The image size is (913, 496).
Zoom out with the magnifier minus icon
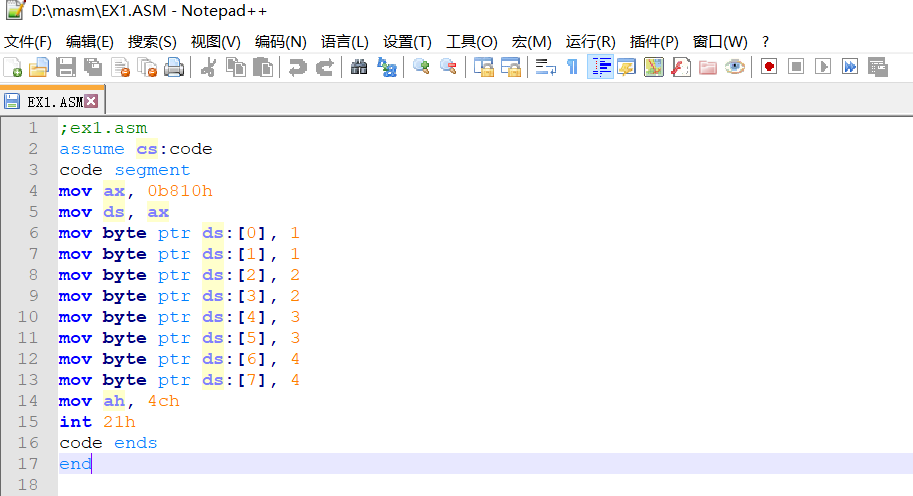pyautogui.click(x=448, y=68)
